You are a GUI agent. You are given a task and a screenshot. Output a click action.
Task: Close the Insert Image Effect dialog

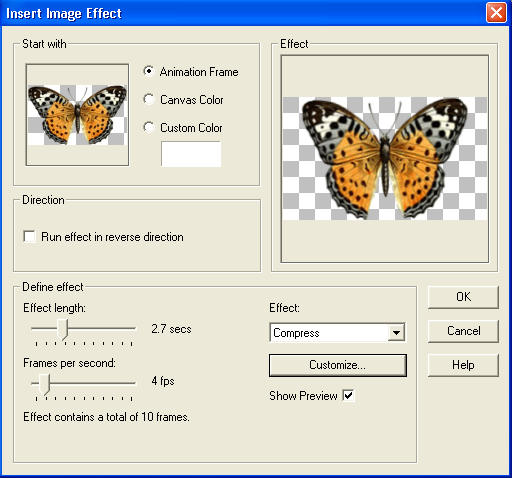(496, 13)
